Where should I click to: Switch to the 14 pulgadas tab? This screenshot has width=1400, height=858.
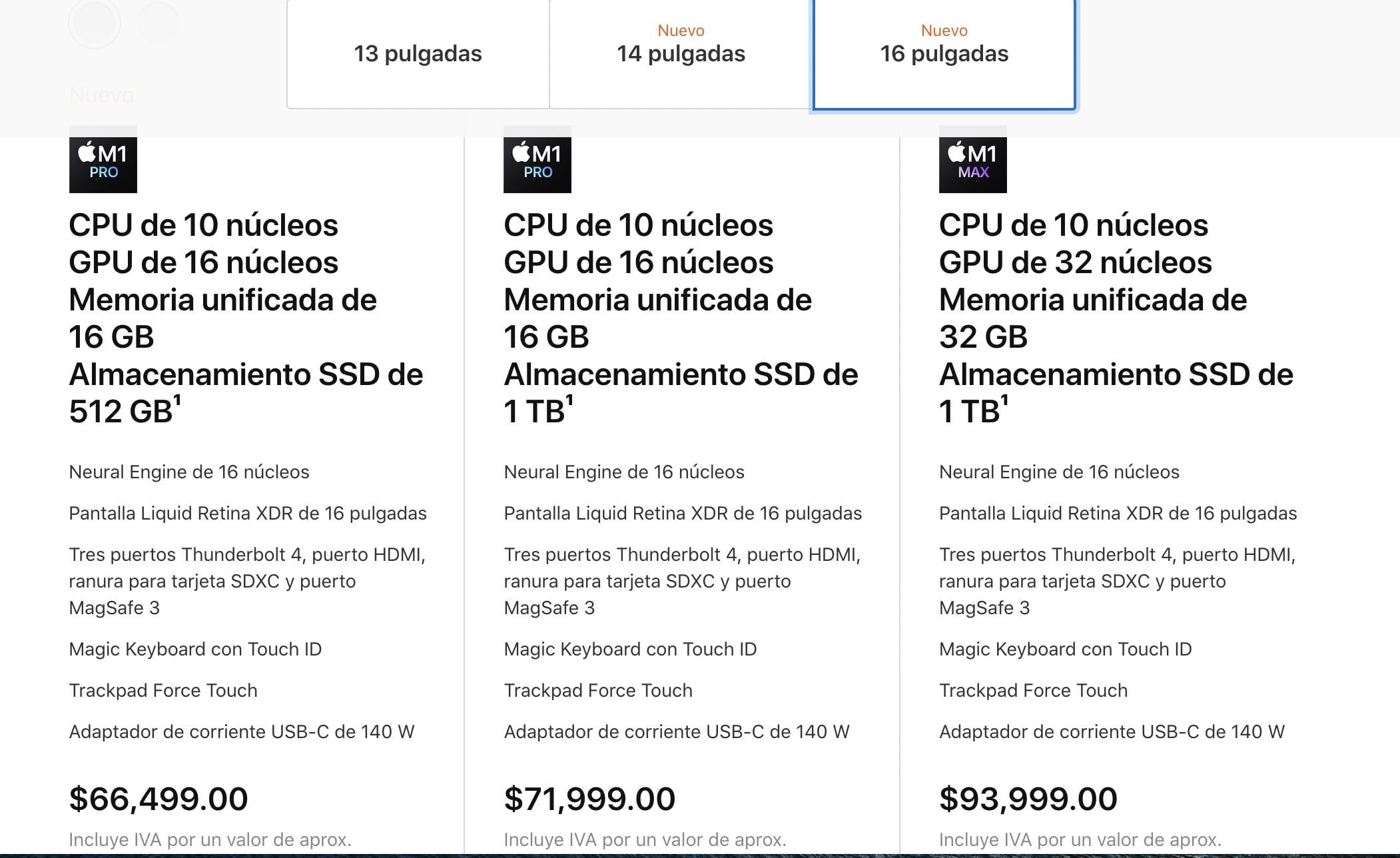coord(681,55)
